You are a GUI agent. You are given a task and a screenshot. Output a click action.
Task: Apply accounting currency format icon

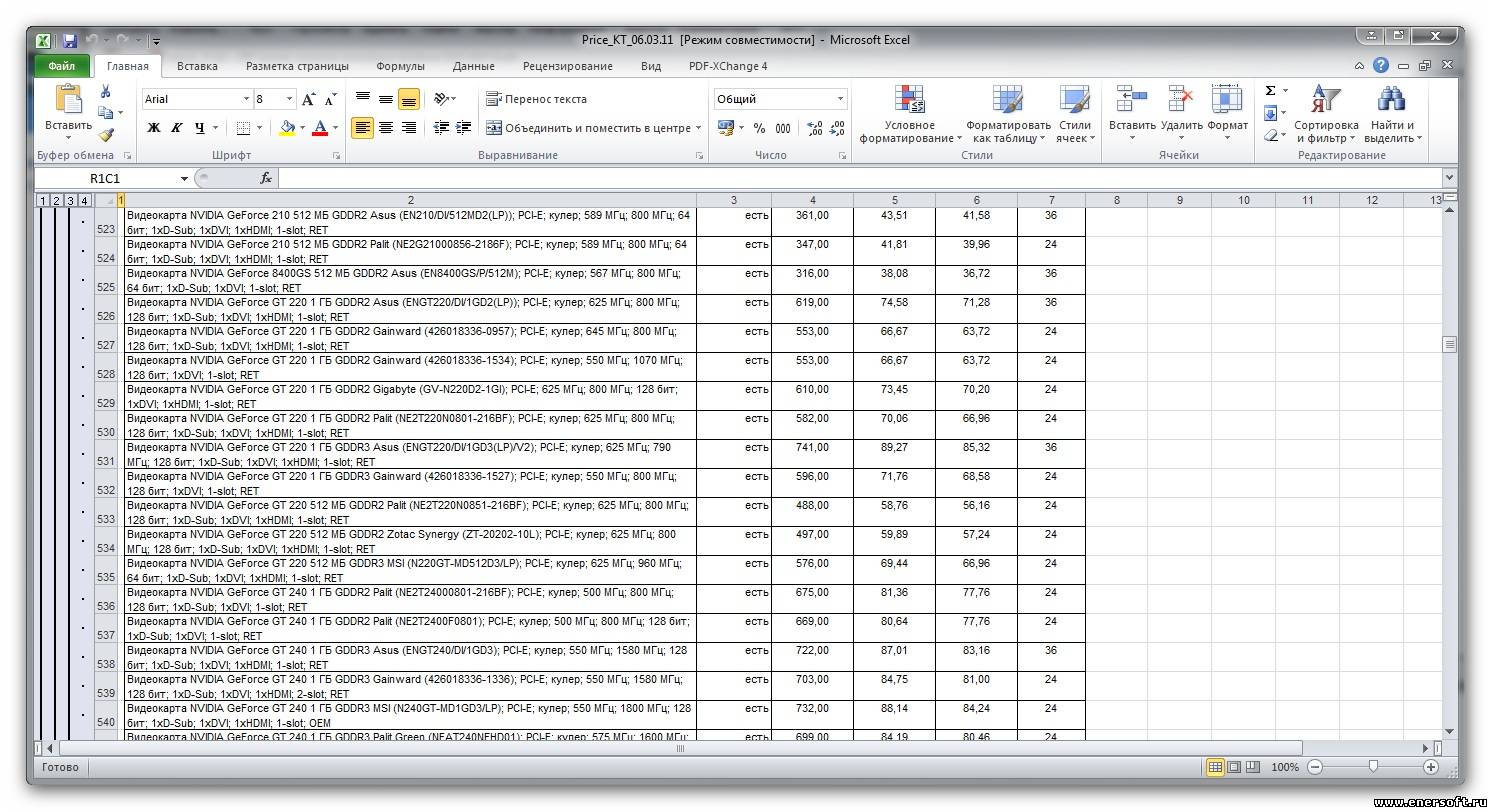click(726, 127)
